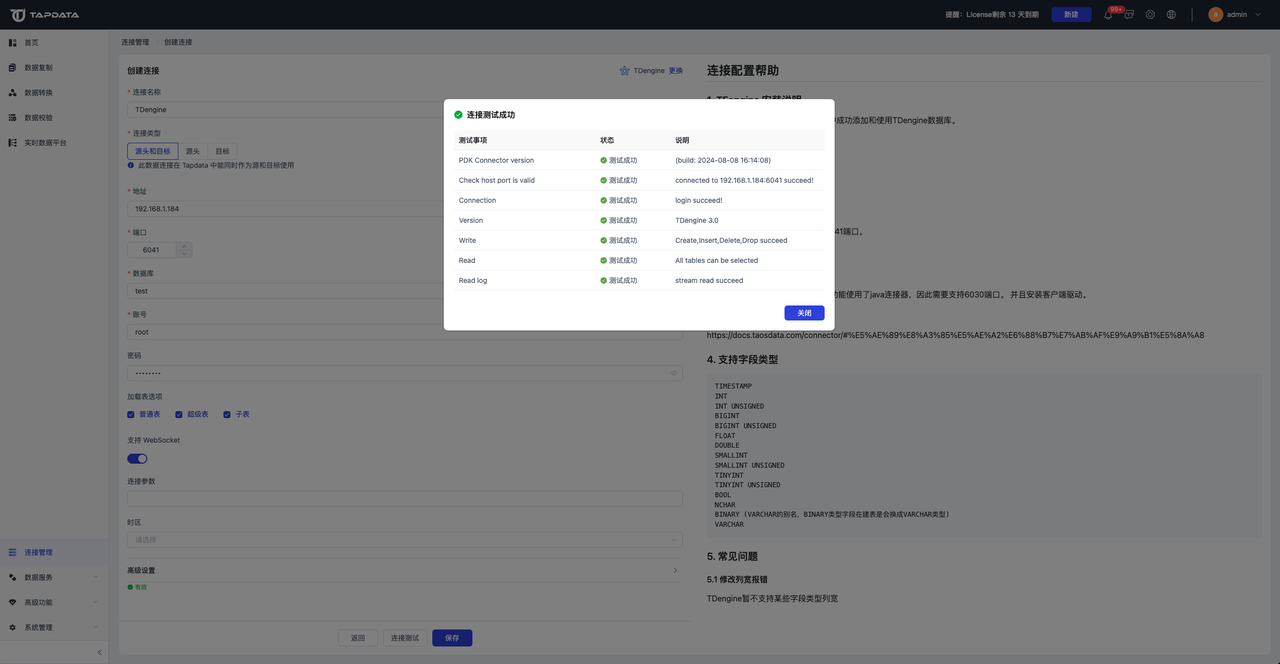Click the globe language icon
This screenshot has height=664, width=1280.
point(1171,15)
